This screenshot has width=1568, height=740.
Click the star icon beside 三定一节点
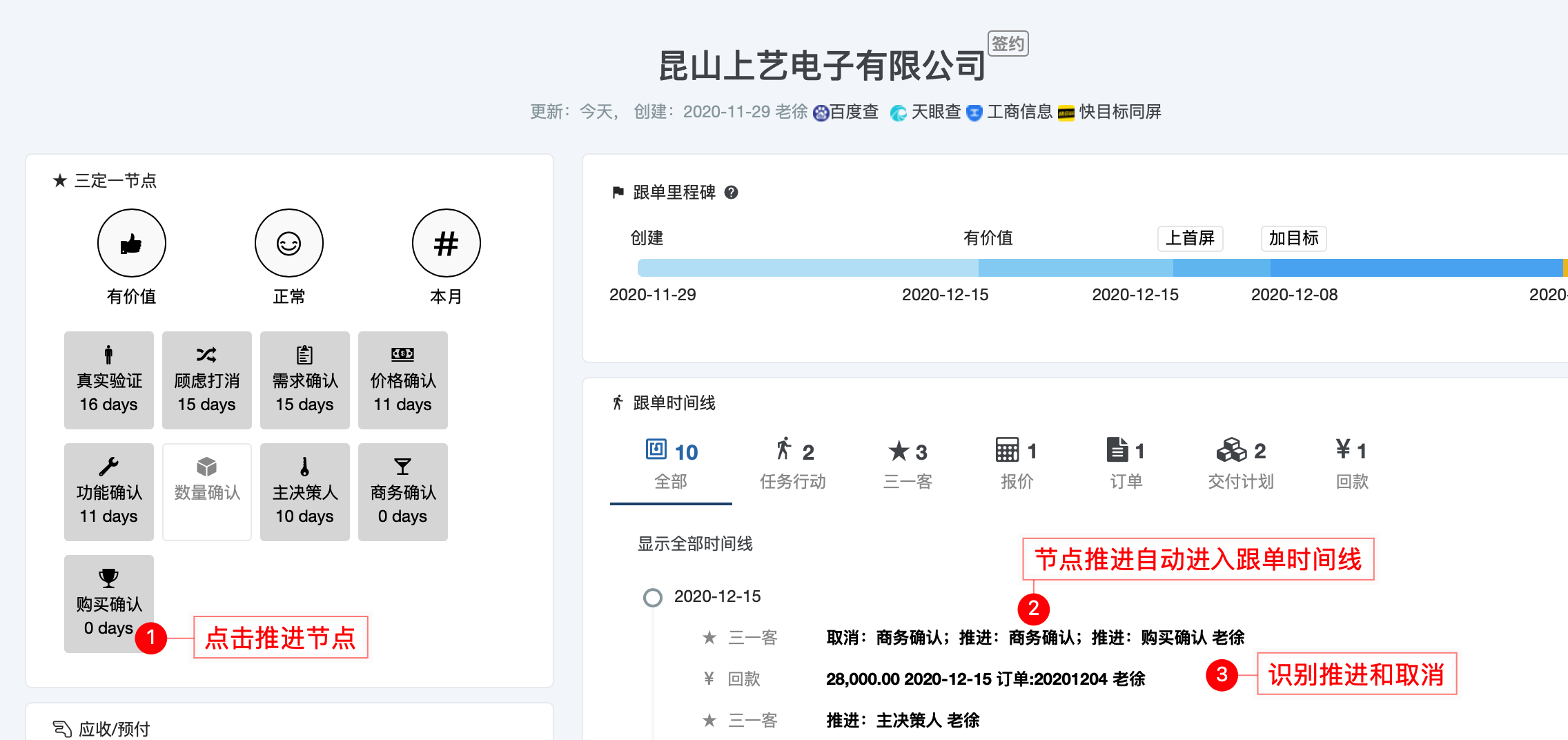click(x=60, y=181)
